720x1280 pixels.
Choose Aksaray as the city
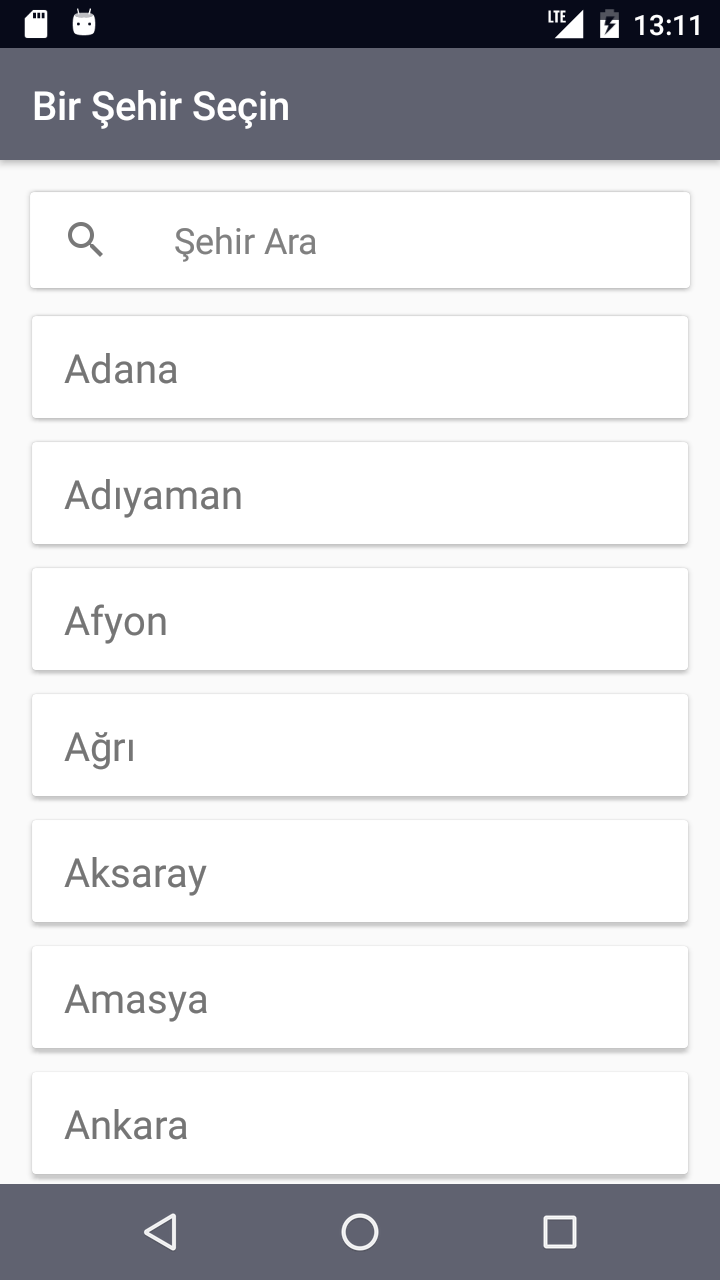[x=360, y=871]
